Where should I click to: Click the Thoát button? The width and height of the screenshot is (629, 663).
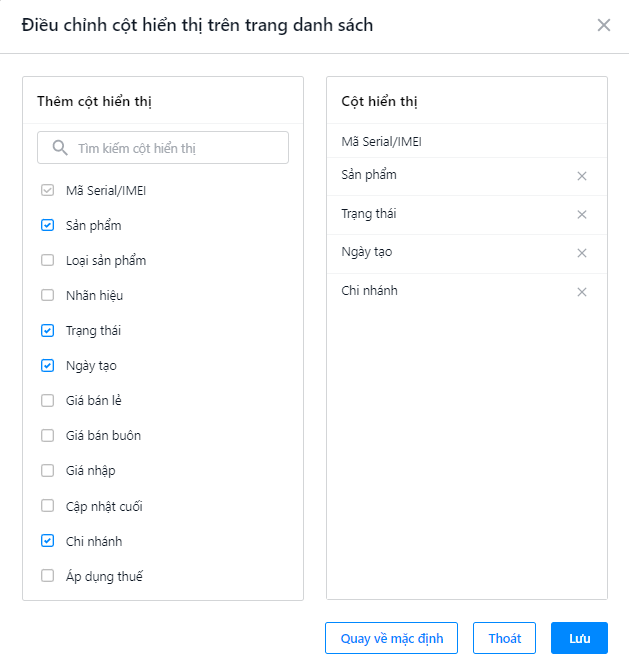click(x=504, y=638)
